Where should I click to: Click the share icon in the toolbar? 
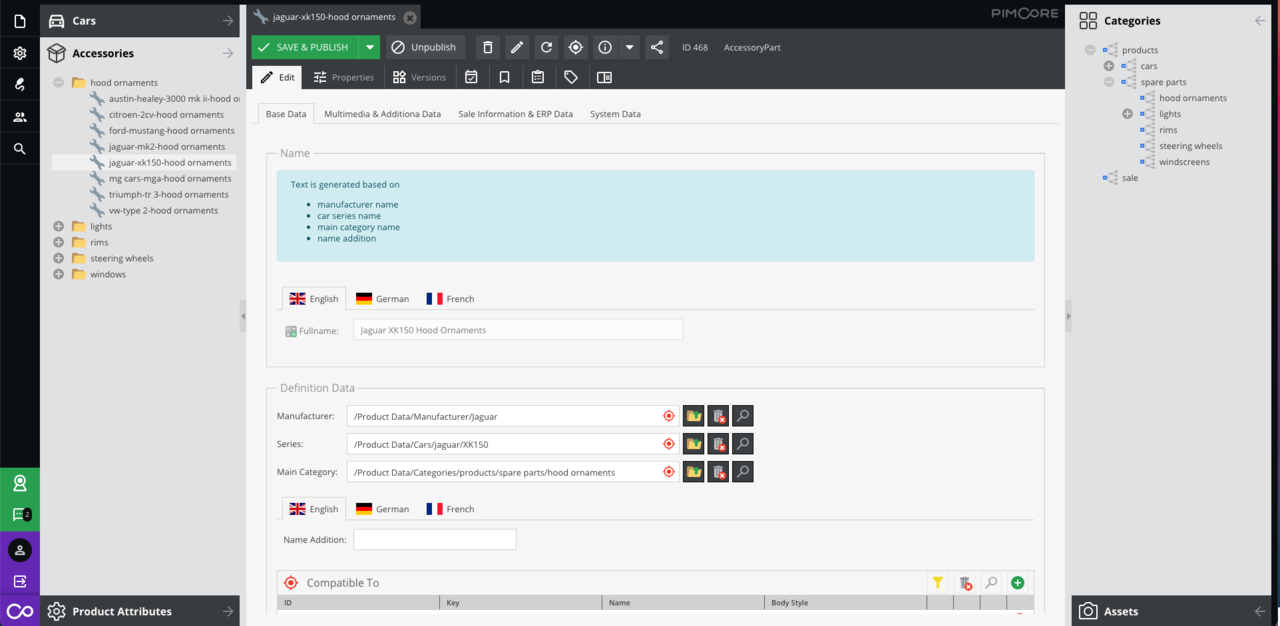(x=657, y=47)
